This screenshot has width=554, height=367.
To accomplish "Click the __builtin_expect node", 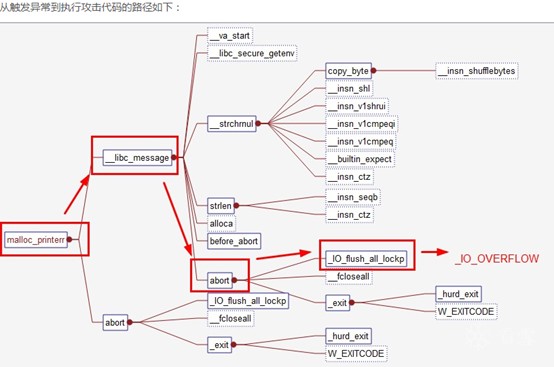I will click(x=360, y=159).
